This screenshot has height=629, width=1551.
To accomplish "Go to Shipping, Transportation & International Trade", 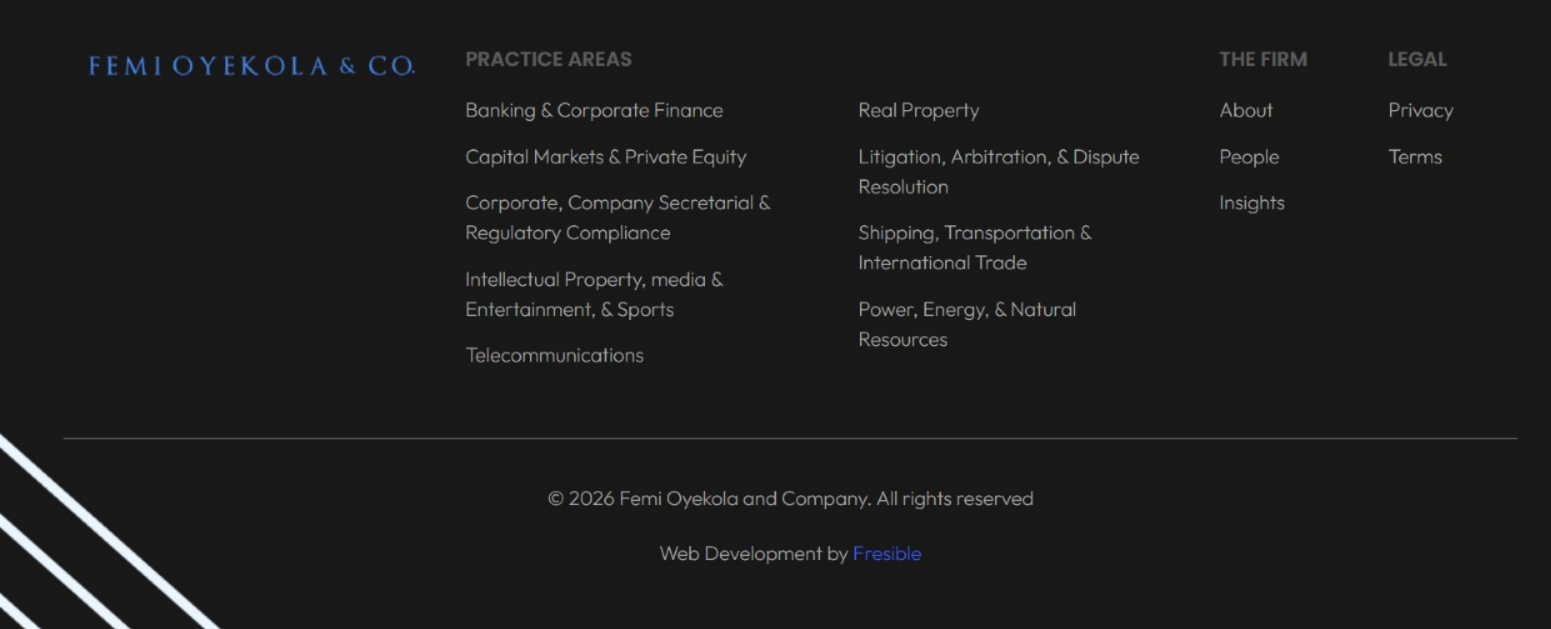I will click(x=974, y=247).
